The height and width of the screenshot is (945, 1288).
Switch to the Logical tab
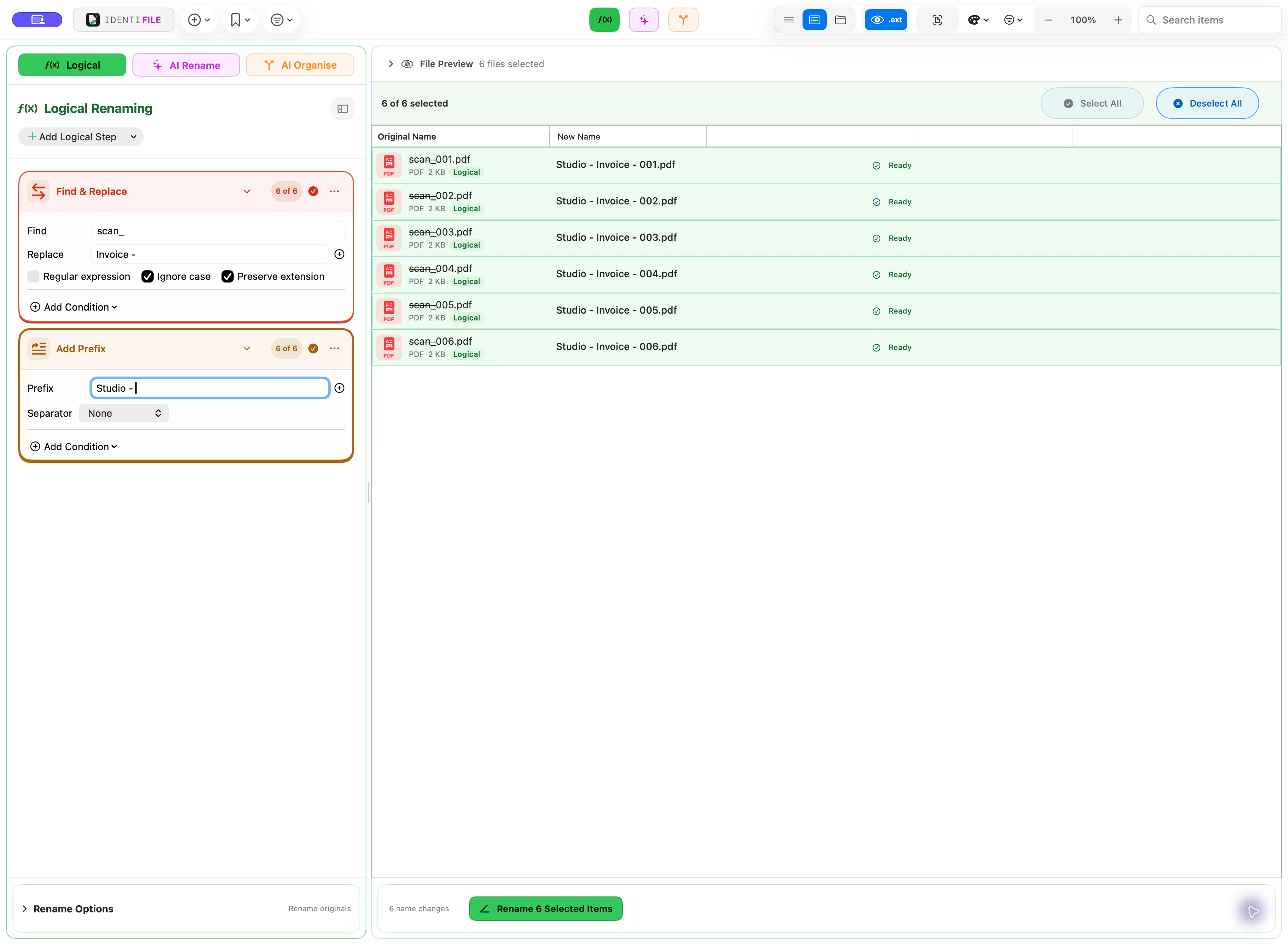coord(72,64)
